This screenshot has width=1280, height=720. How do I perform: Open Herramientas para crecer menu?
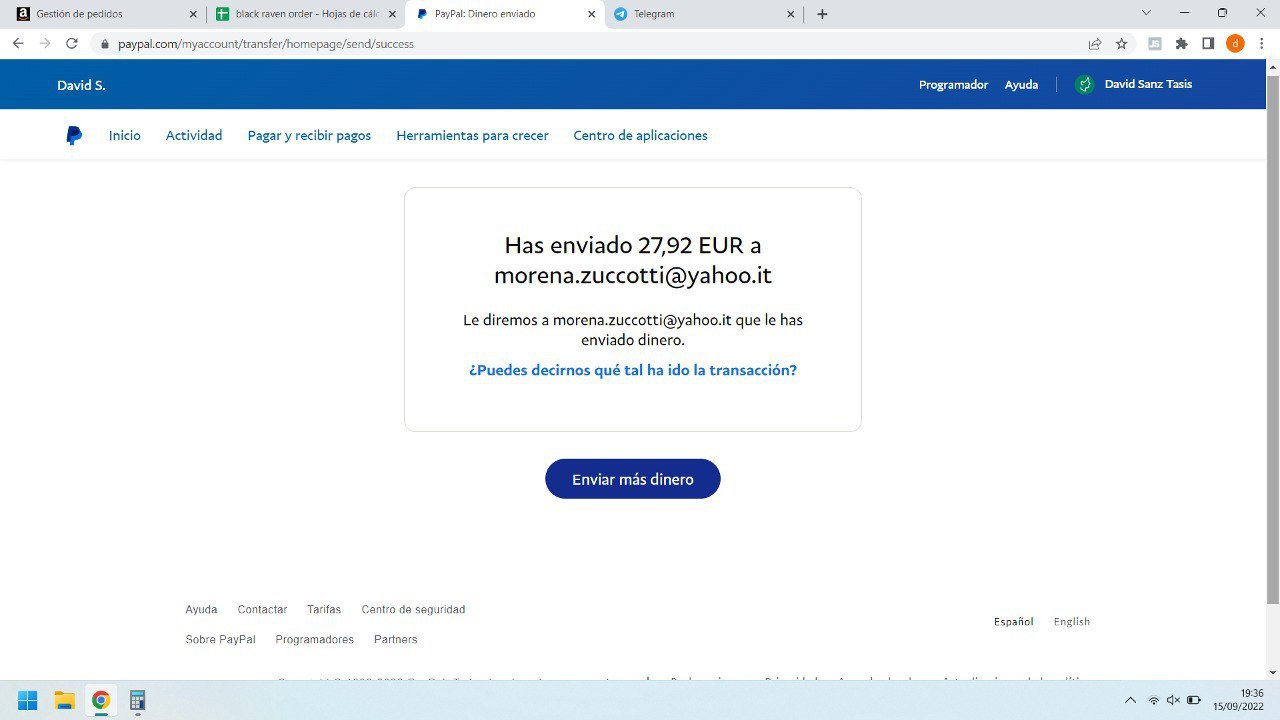472,135
